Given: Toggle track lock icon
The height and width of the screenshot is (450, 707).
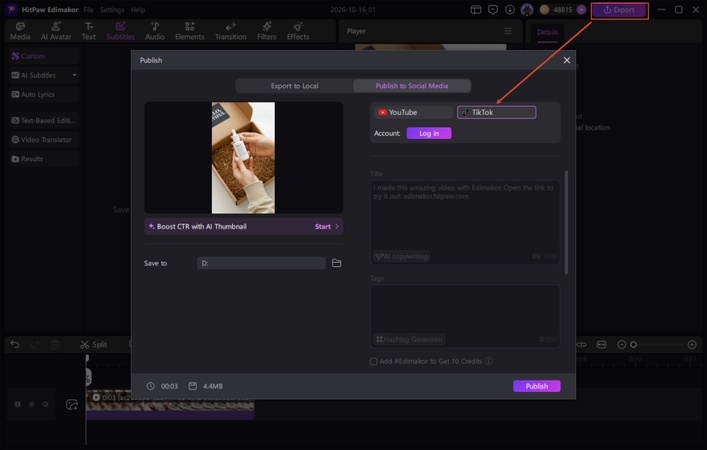Looking at the screenshot, I should coord(18,404).
